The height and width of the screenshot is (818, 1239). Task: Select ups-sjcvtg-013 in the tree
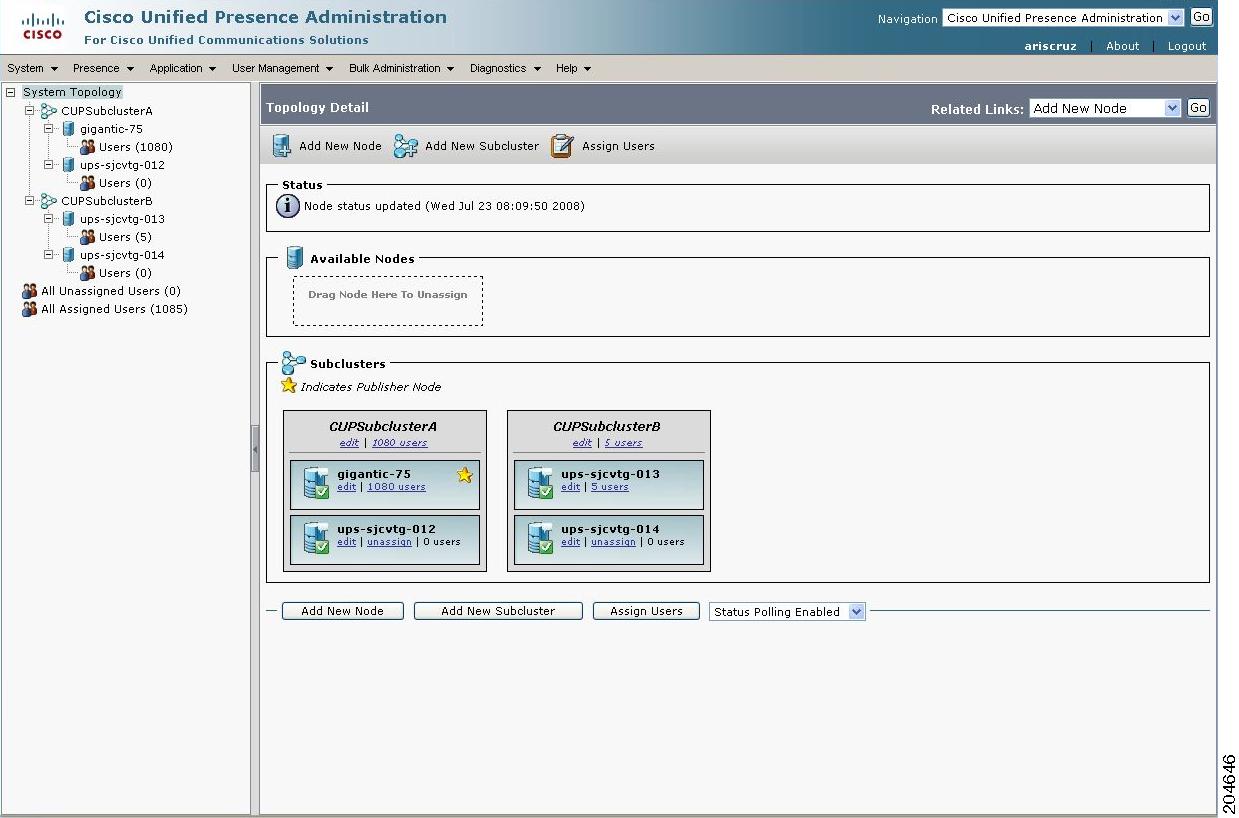click(122, 219)
